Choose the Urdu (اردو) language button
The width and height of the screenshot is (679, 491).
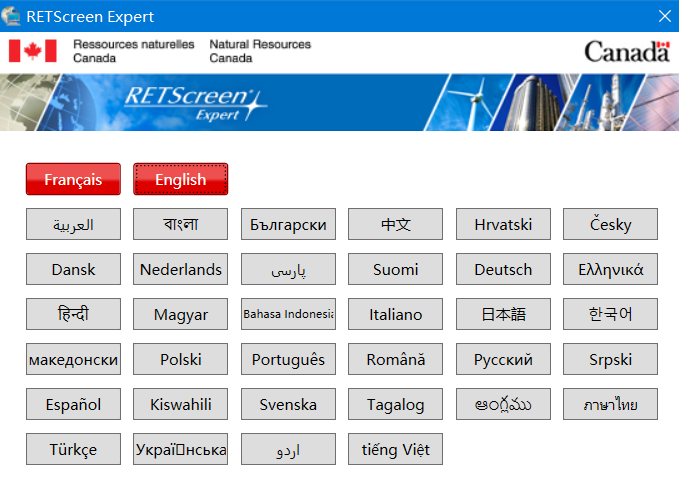tap(288, 449)
